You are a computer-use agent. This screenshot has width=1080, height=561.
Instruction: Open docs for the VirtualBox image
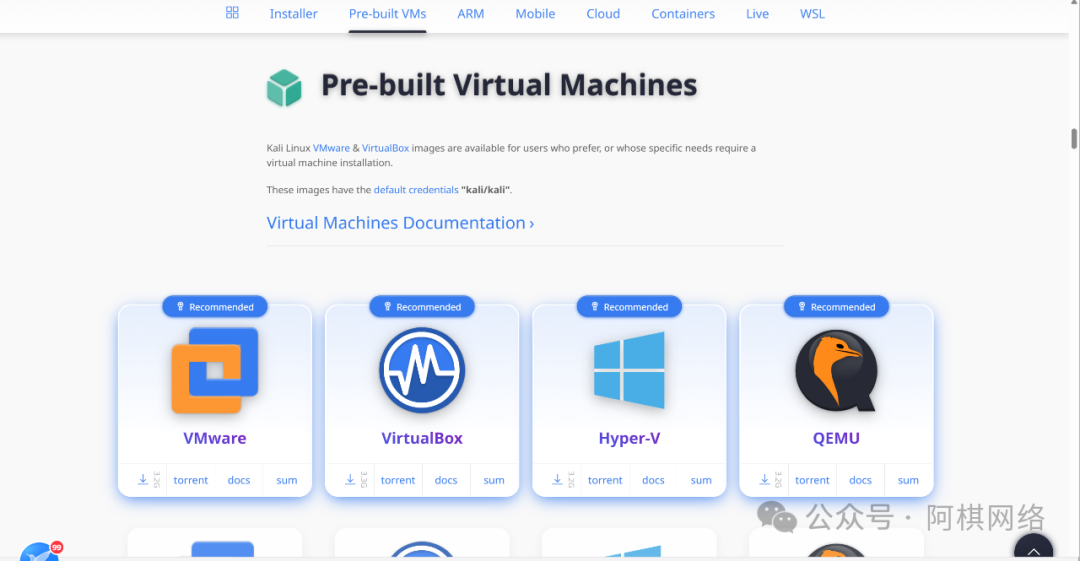(x=446, y=480)
